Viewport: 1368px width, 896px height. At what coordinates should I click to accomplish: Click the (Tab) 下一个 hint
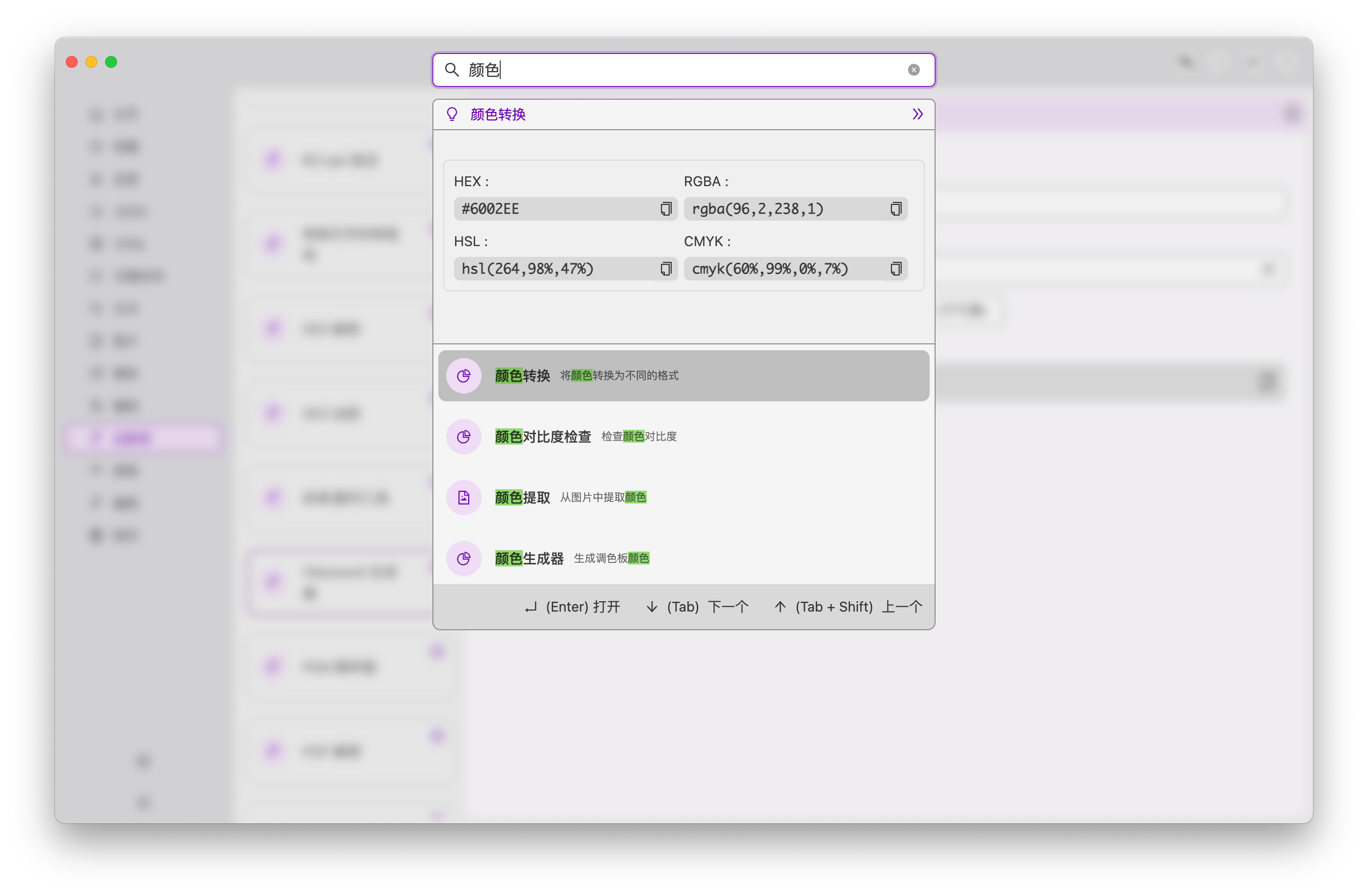tap(697, 607)
